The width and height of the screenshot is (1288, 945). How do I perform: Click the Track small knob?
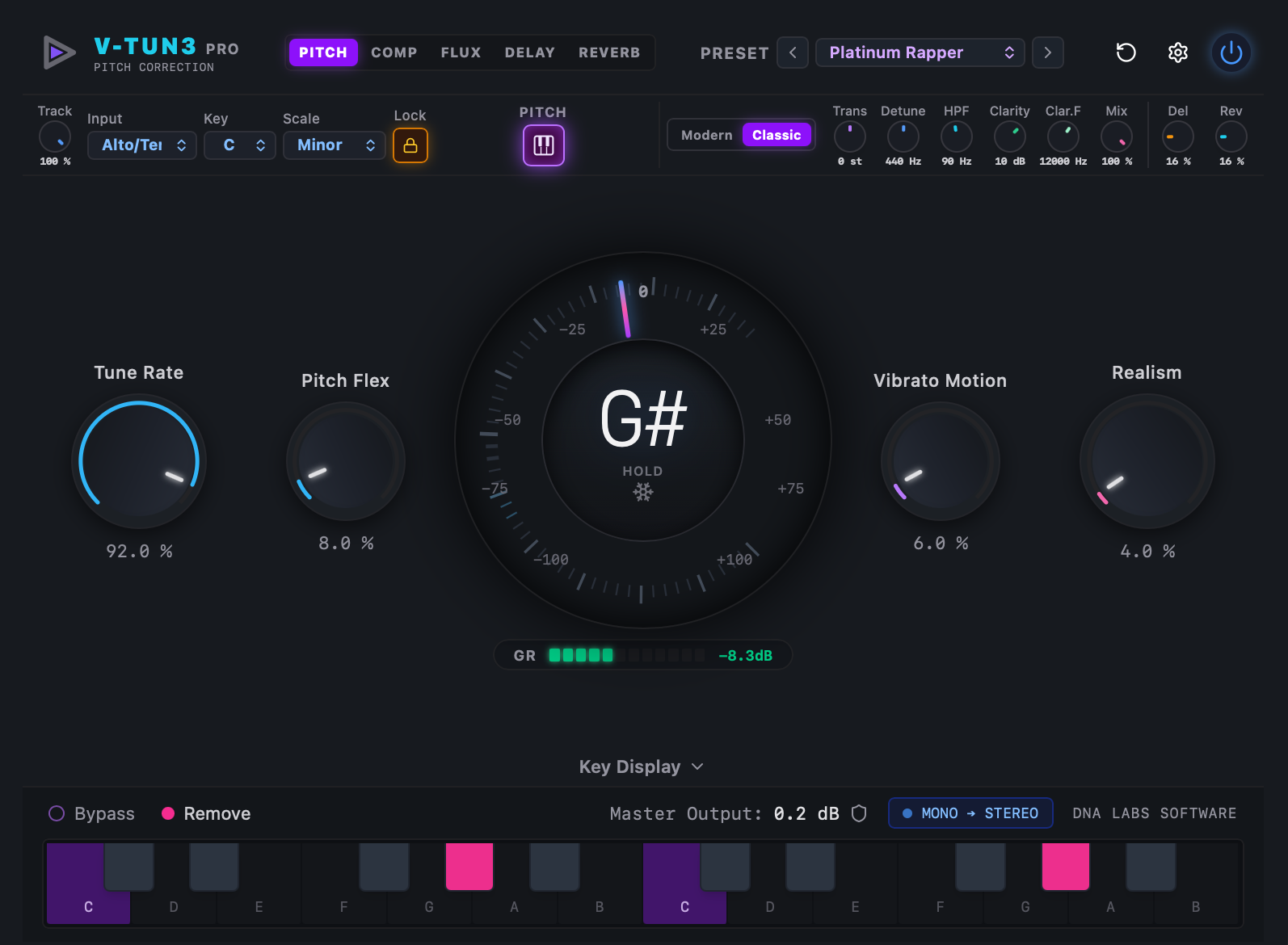coord(55,136)
